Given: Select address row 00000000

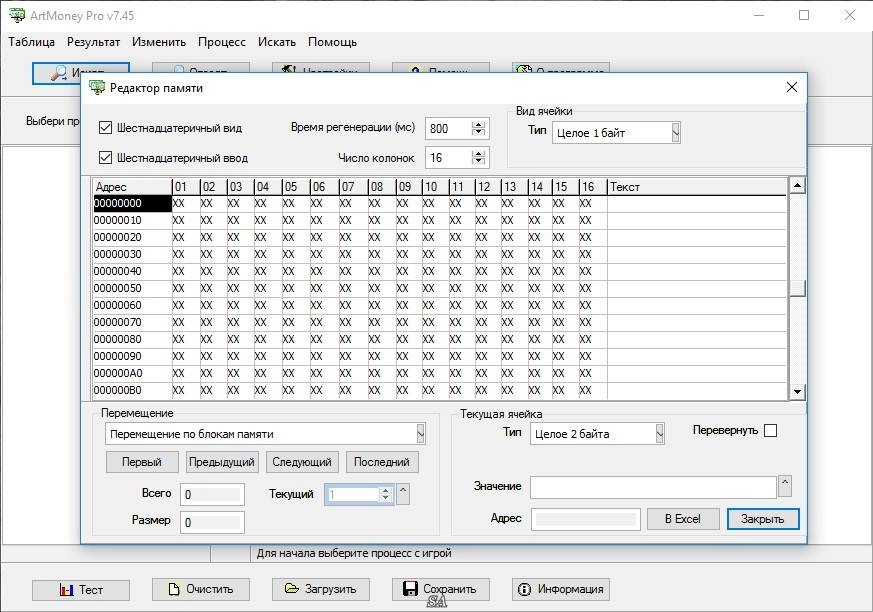Looking at the screenshot, I should point(132,203).
